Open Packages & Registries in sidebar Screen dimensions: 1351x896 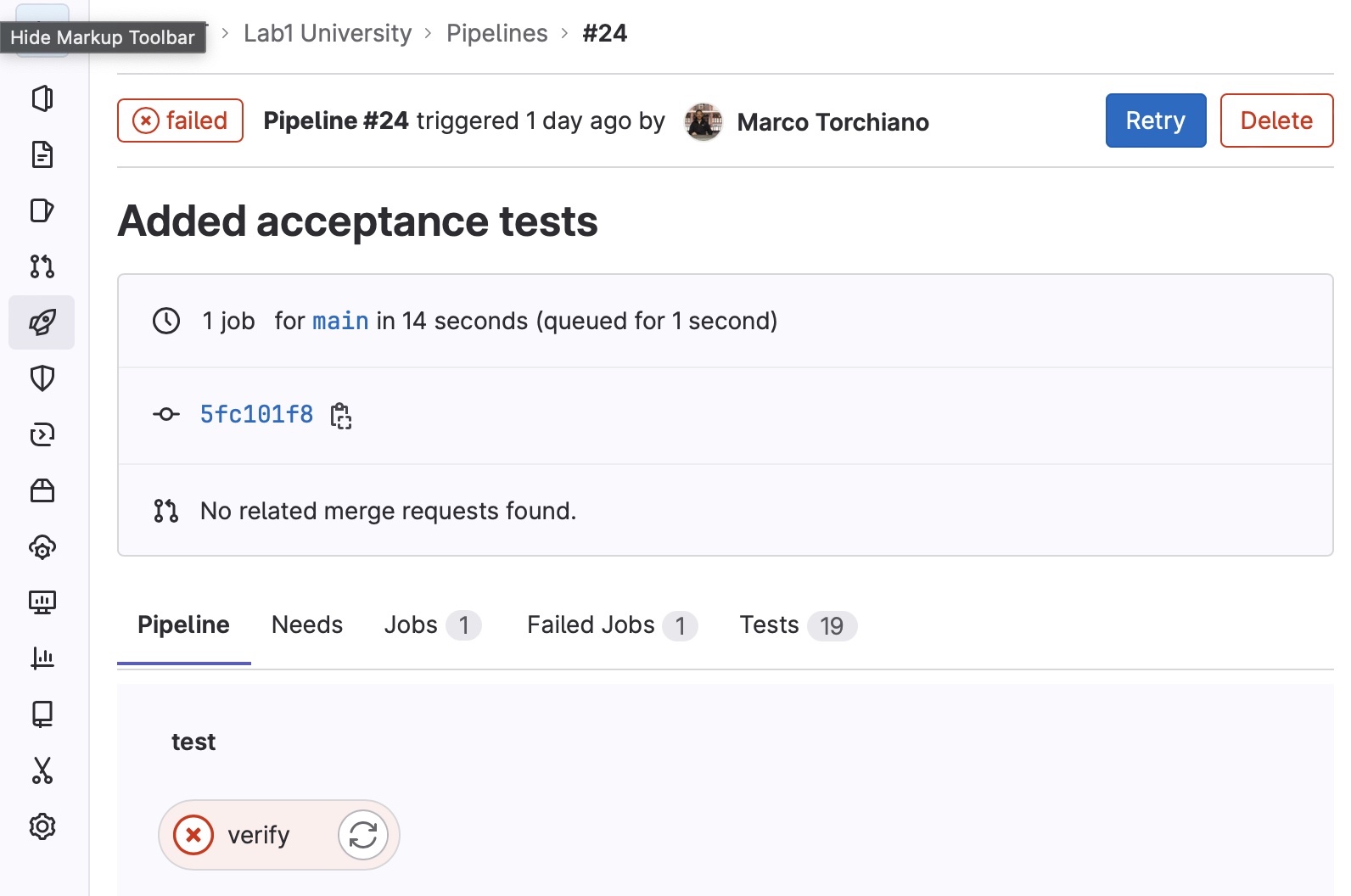[42, 490]
